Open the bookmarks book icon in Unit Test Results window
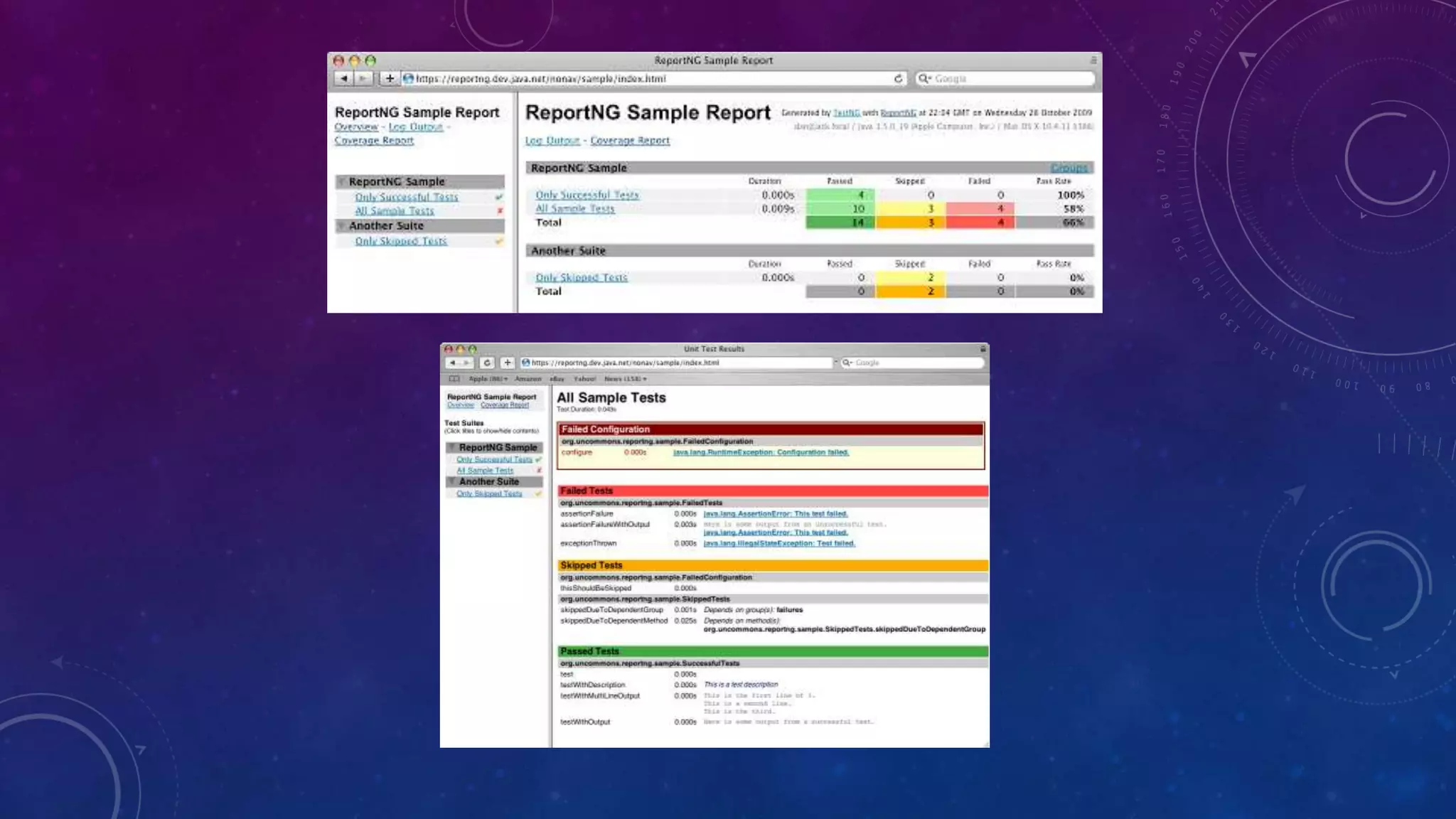This screenshot has width=1456, height=819. click(454, 379)
